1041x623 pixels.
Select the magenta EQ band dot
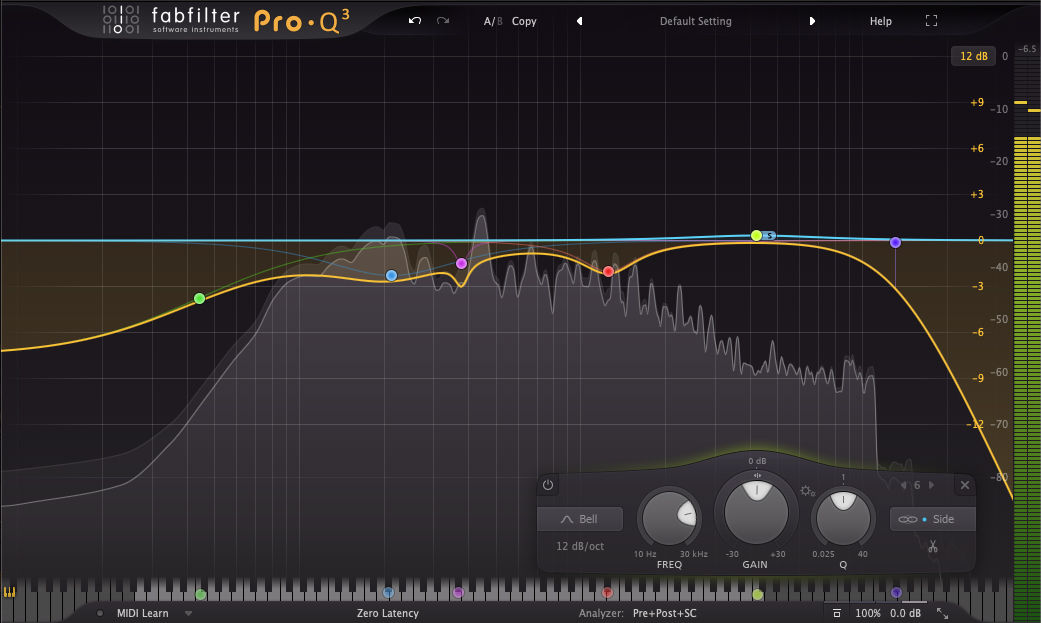coord(461,264)
